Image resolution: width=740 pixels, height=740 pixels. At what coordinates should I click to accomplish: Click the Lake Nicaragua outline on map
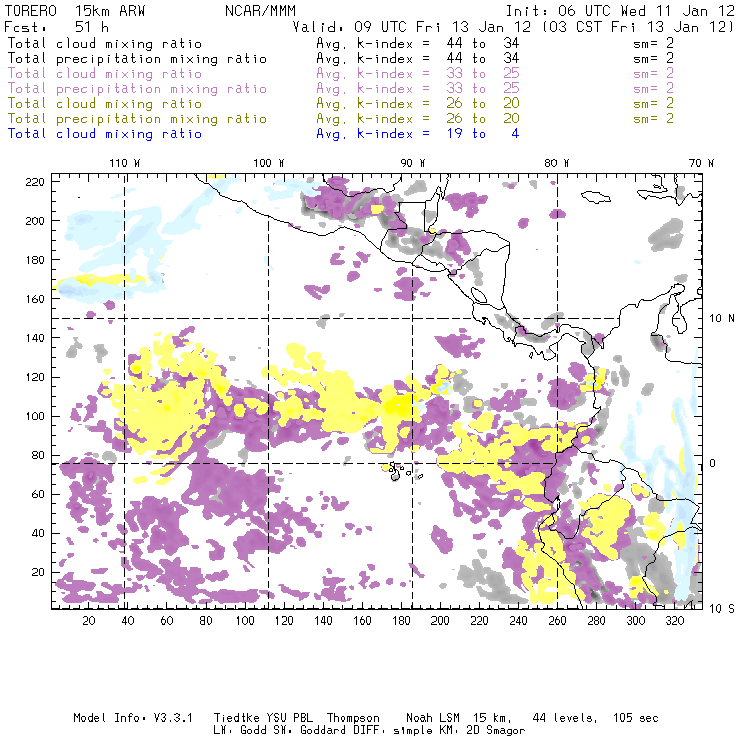click(x=479, y=296)
